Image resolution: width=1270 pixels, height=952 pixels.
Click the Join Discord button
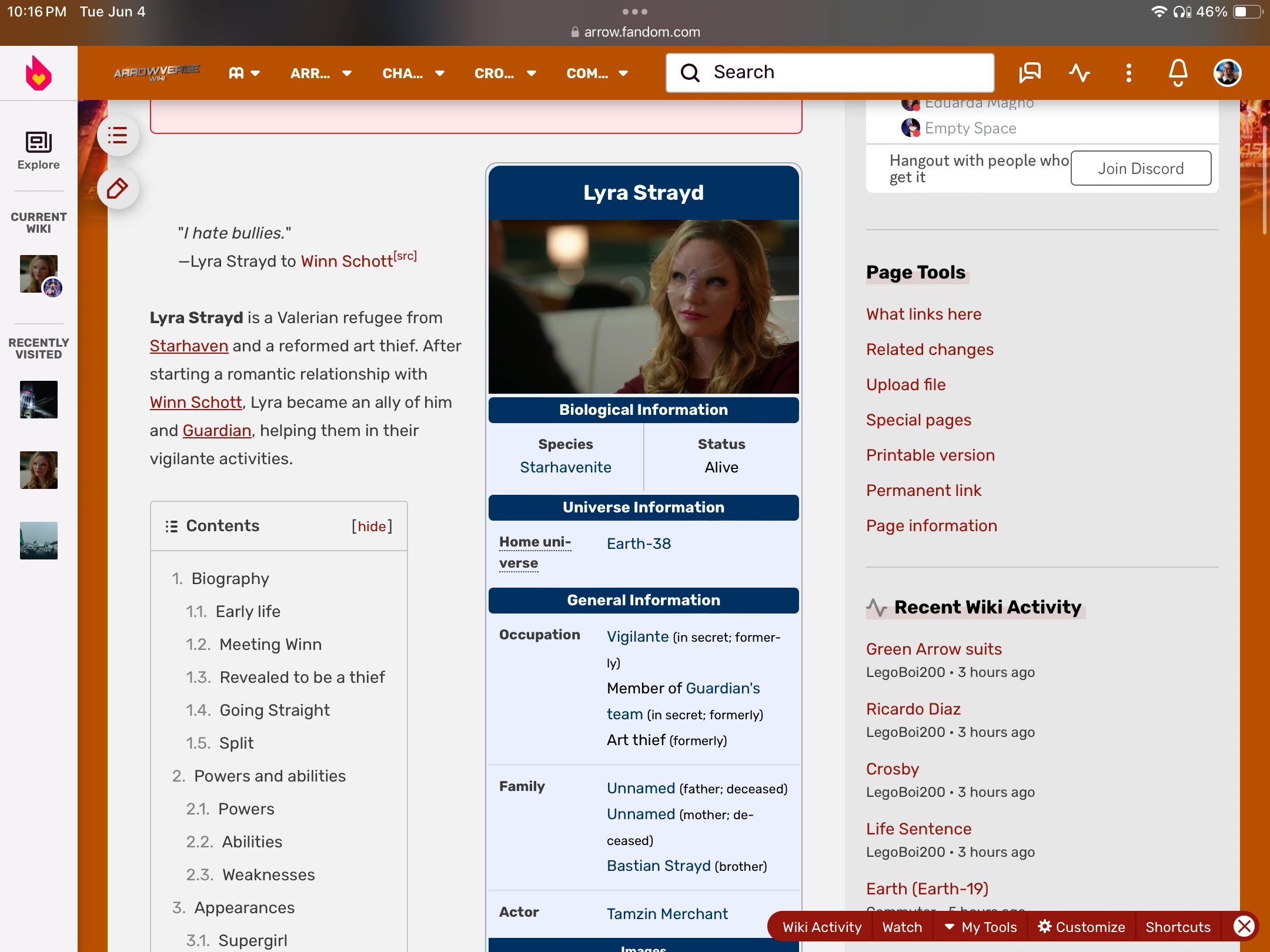tap(1140, 169)
